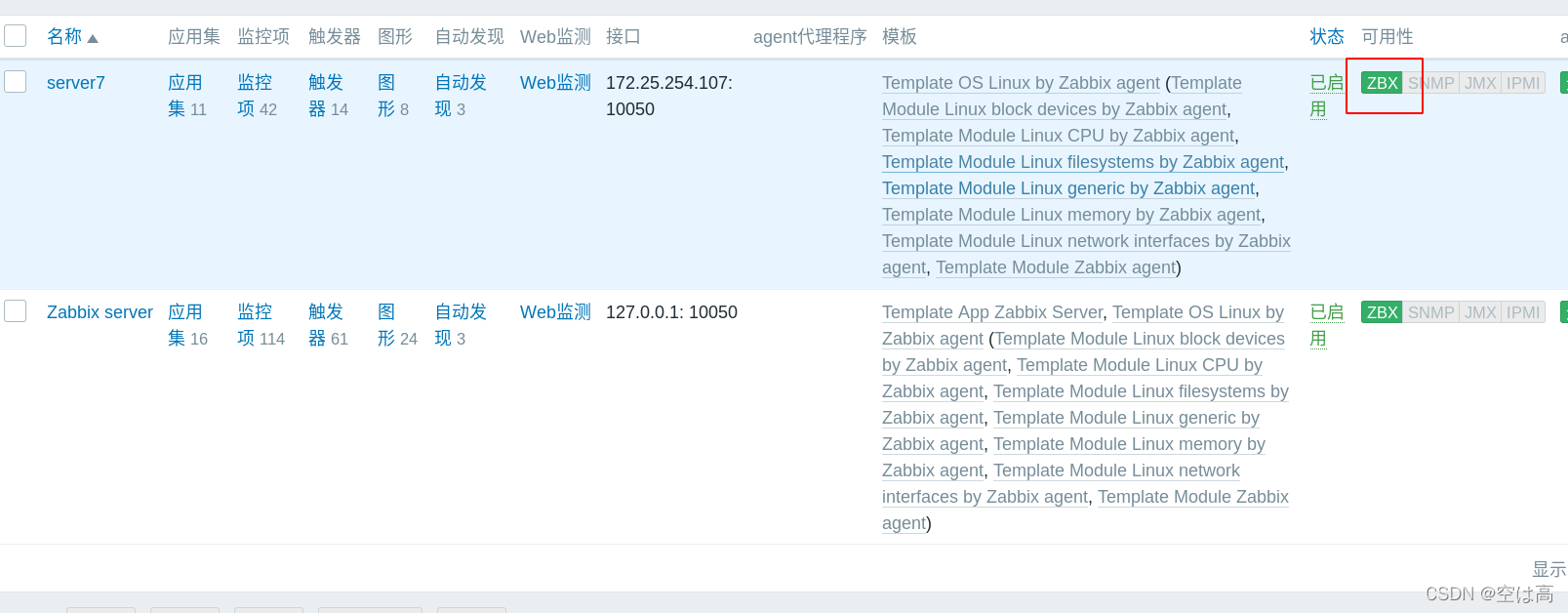Image resolution: width=1568 pixels, height=613 pixels.
Task: Click the 接口 column header
Action: [623, 37]
